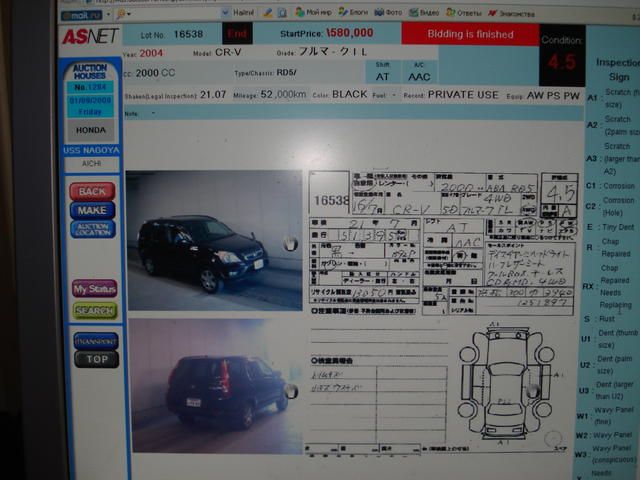
Task: Open Фото from the toolbar
Action: (x=388, y=13)
